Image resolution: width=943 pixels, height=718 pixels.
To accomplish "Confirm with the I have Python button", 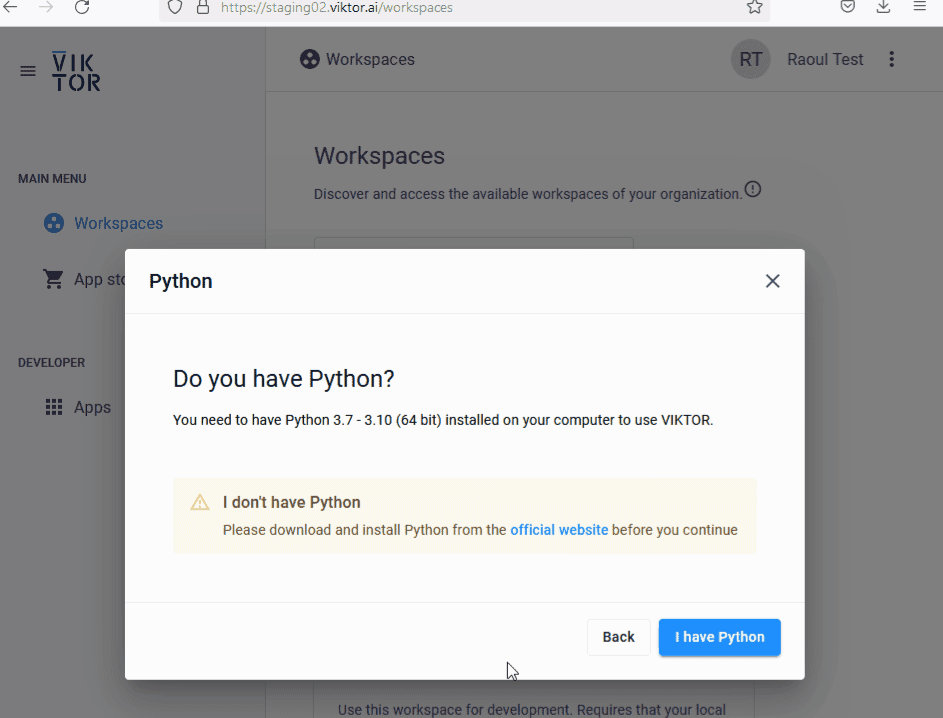I will coord(719,637).
